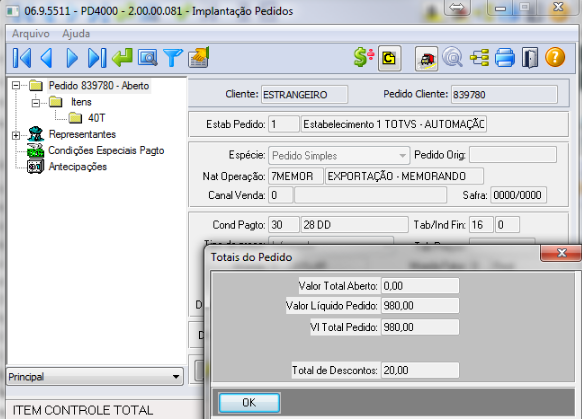Click the 28 DD description field

pyautogui.click(x=354, y=225)
